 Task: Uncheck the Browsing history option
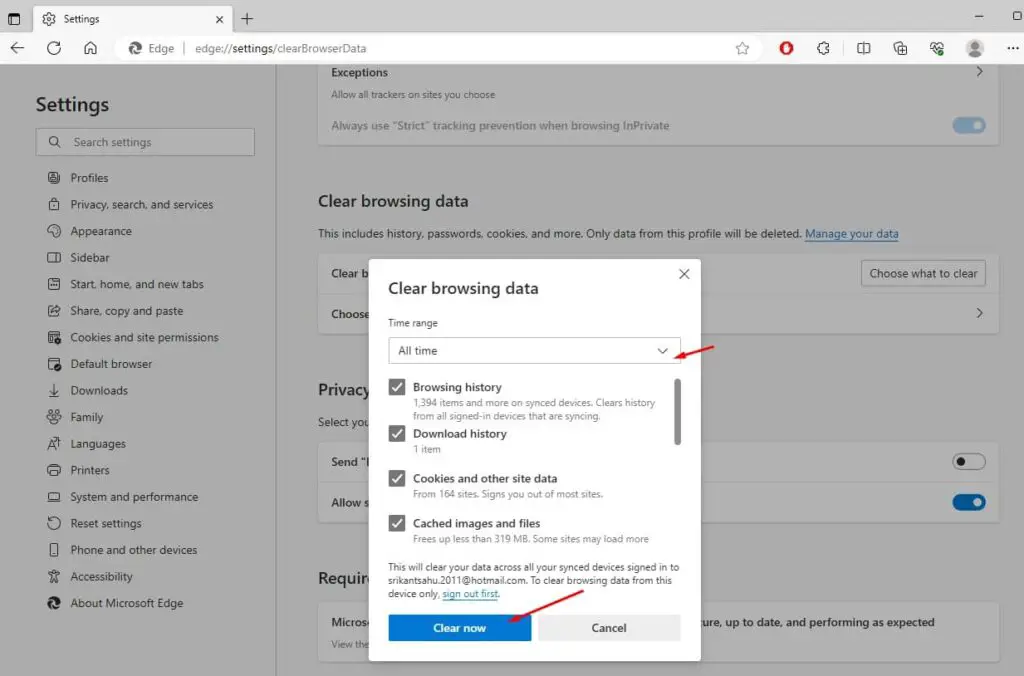398,387
